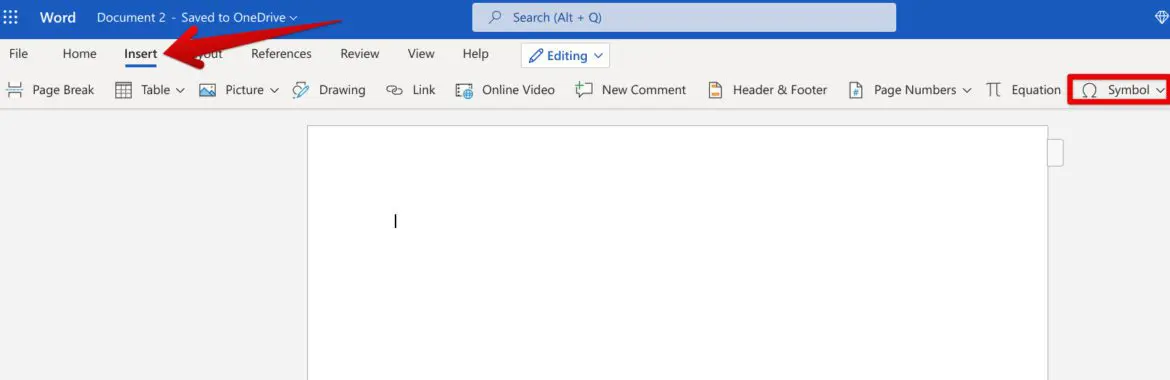Click the Word app name
Screen dimensions: 1170x380
pos(57,17)
